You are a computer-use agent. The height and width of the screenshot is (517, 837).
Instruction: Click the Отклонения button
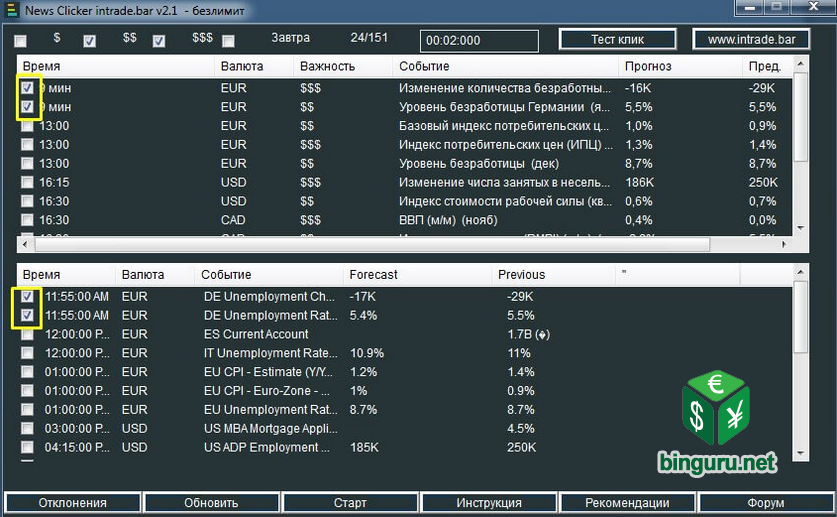[x=73, y=503]
